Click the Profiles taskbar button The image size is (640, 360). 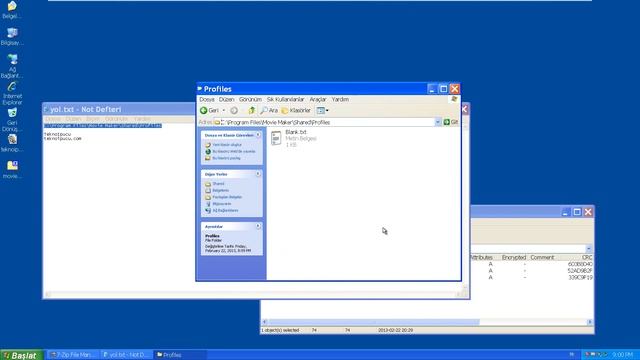180,355
